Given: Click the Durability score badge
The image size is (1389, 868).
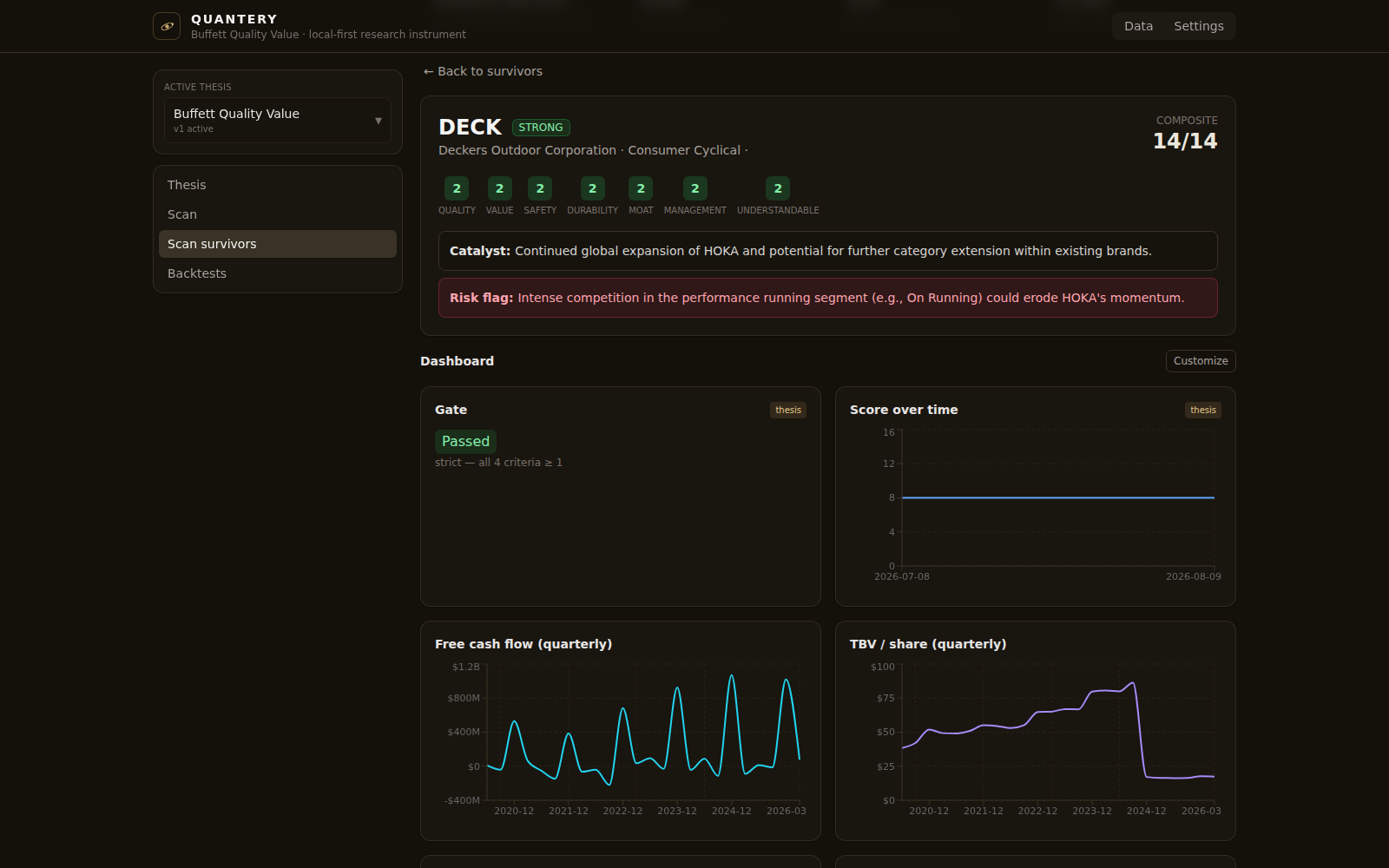Looking at the screenshot, I should tap(593, 188).
